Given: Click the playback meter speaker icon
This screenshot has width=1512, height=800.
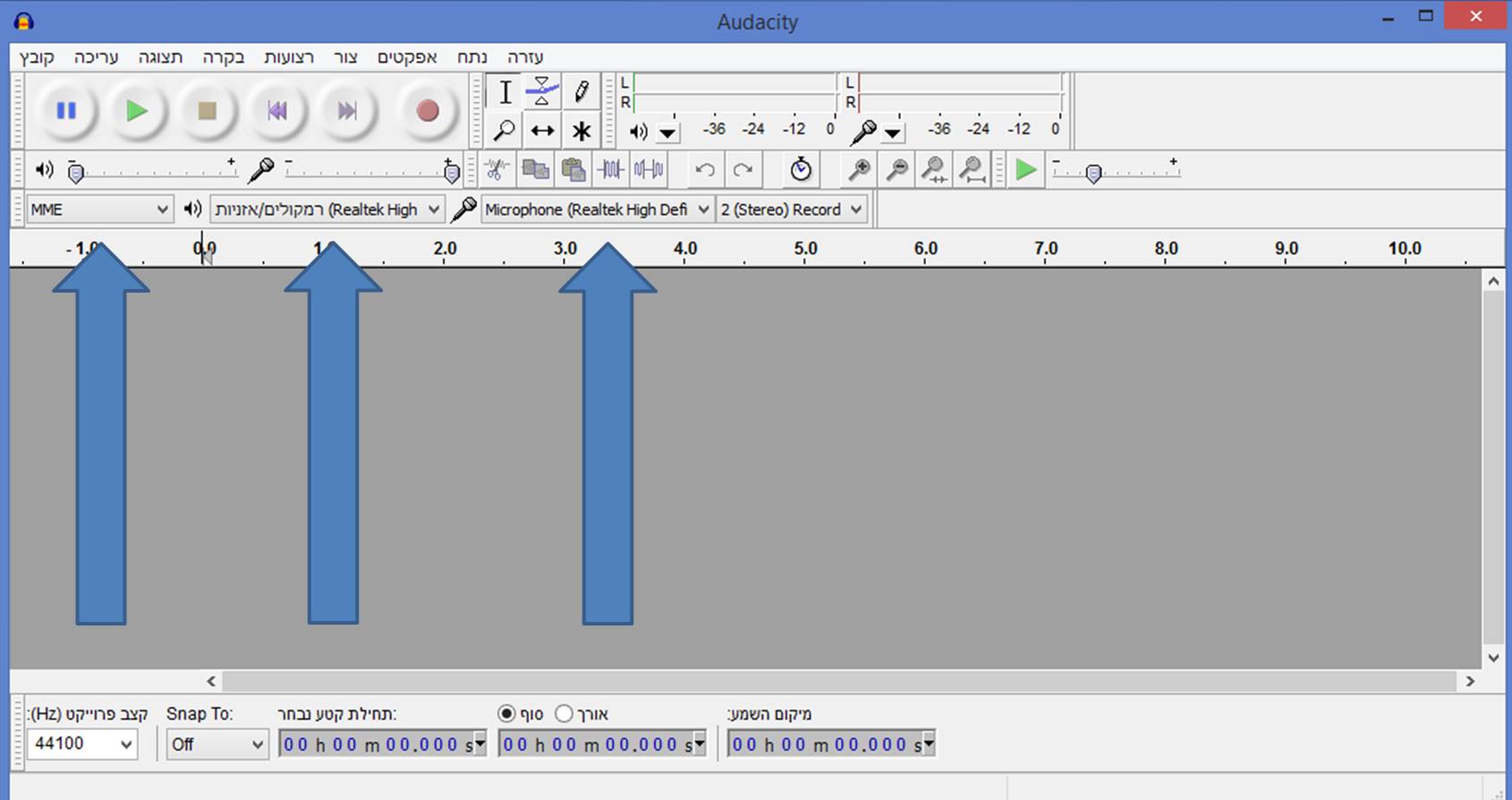Looking at the screenshot, I should click(638, 132).
